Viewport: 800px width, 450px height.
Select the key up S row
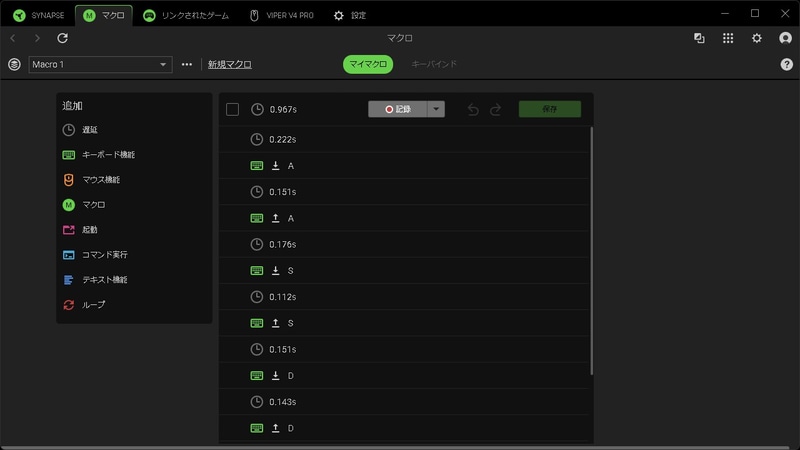coord(404,323)
